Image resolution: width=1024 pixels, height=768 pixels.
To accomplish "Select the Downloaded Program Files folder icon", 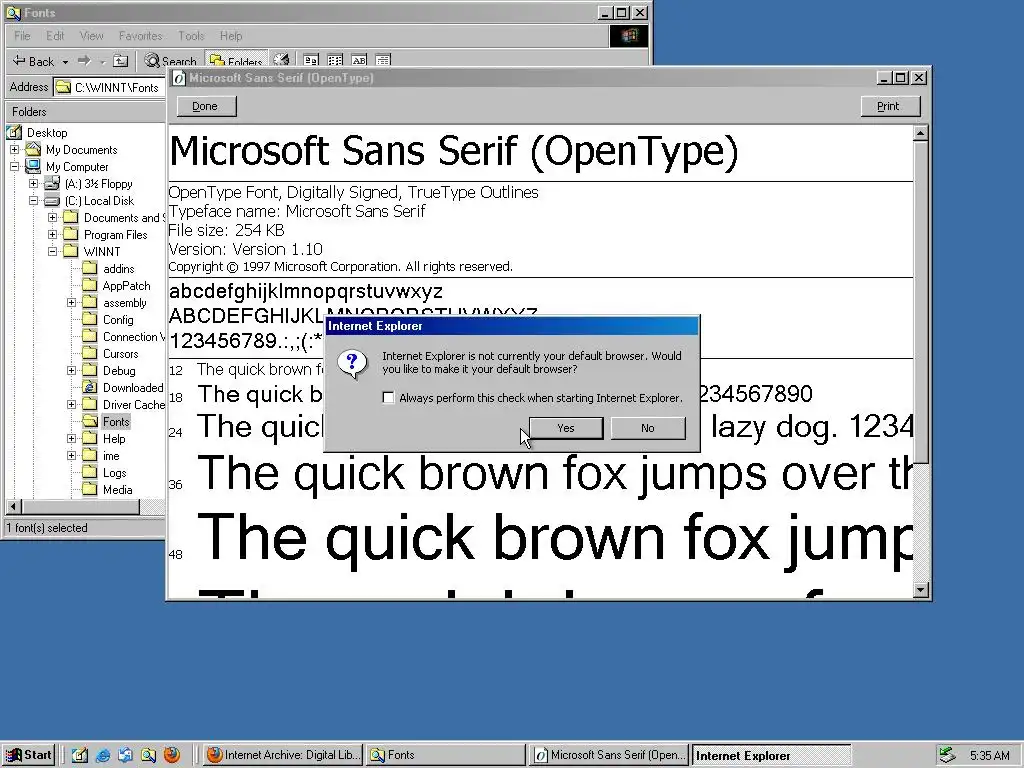I will click(x=90, y=387).
